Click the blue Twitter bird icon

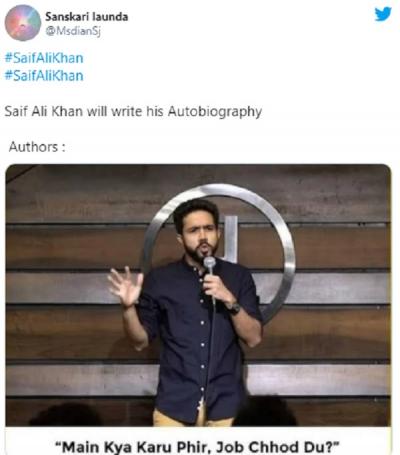pyautogui.click(x=383, y=14)
